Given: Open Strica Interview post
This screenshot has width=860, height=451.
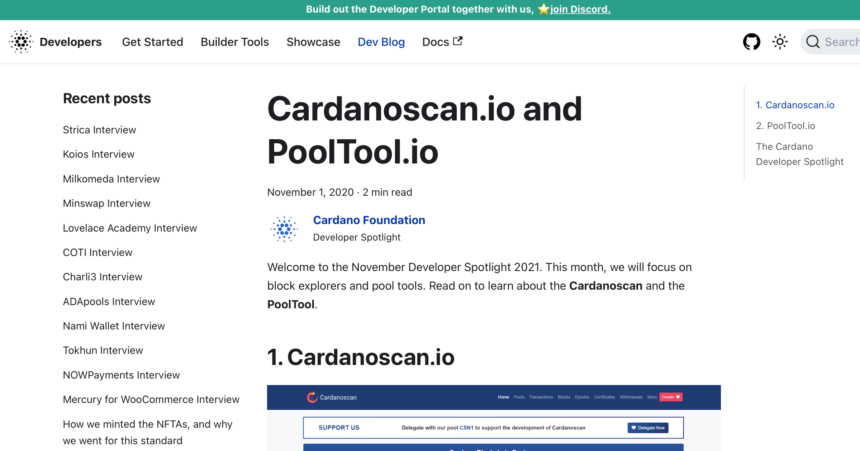Looking at the screenshot, I should tap(99, 130).
